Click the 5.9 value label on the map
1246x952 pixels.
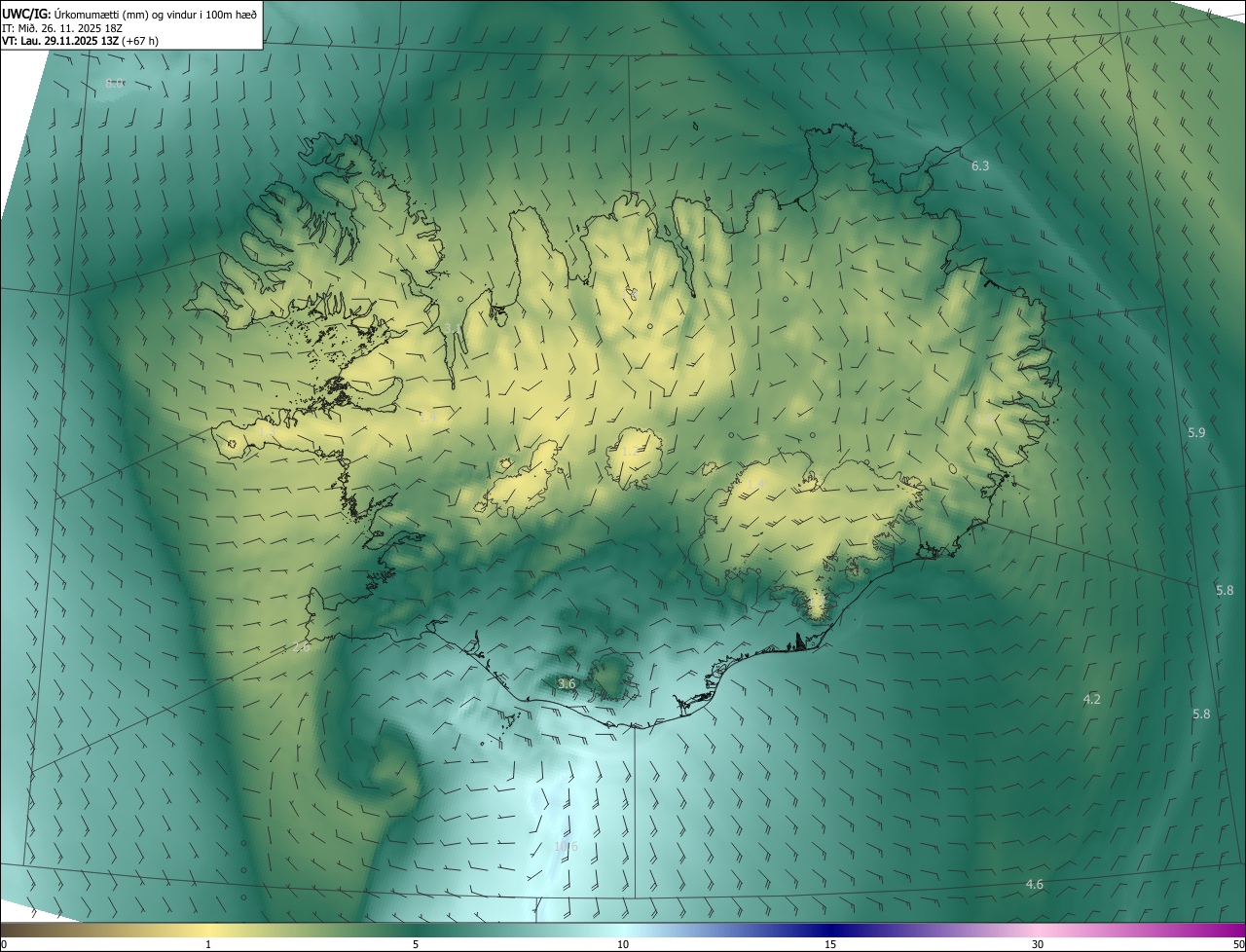click(1196, 432)
